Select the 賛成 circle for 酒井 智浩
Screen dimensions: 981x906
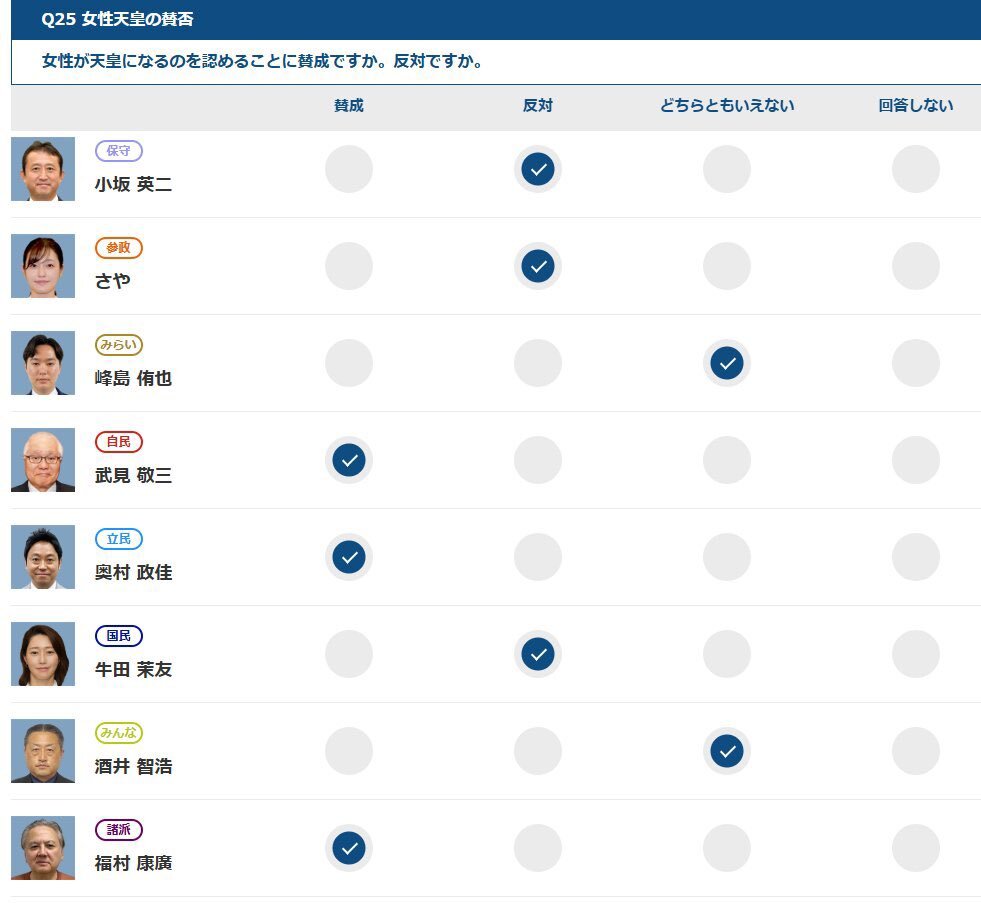coord(348,751)
